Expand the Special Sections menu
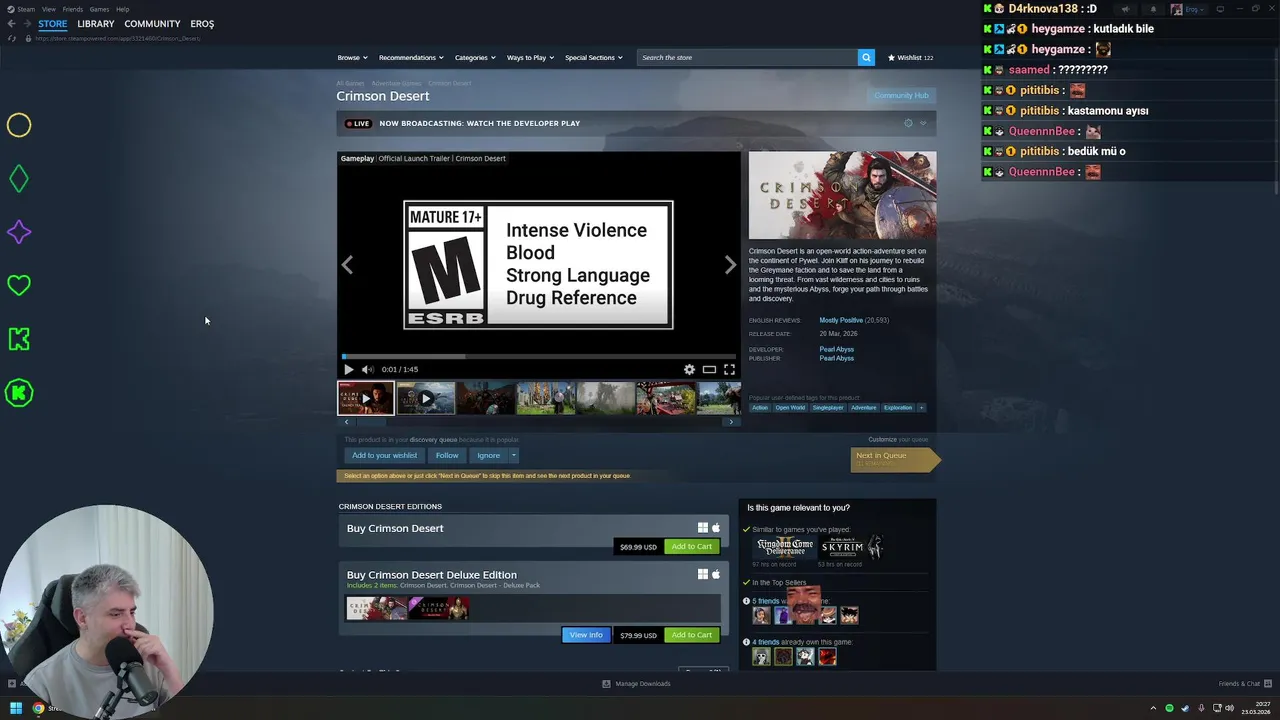This screenshot has height=720, width=1280. 594,57
